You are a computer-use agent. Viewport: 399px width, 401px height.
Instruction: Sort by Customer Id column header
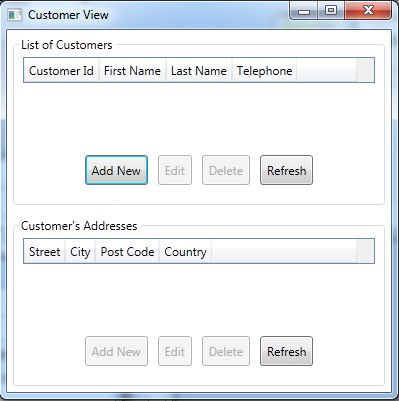[x=61, y=70]
